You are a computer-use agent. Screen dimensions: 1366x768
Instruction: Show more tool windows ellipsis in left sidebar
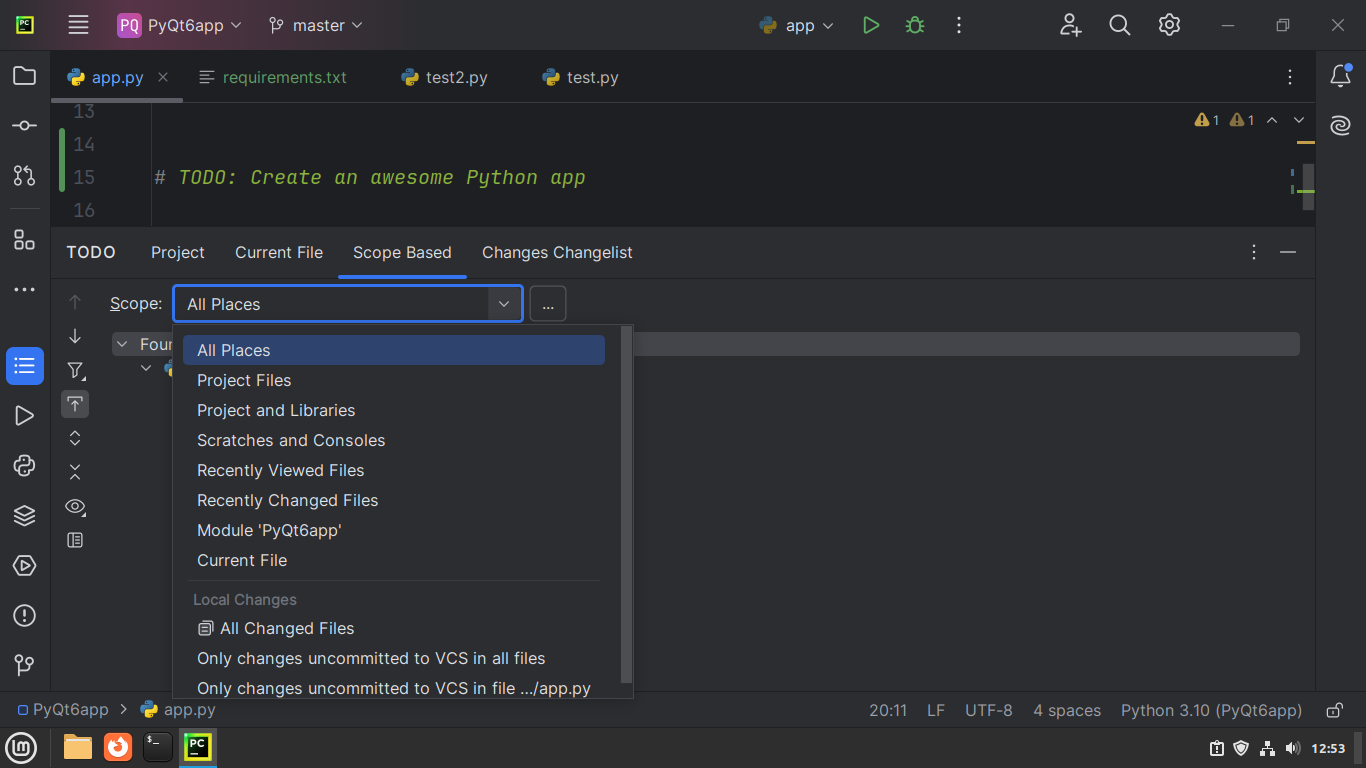tap(24, 290)
